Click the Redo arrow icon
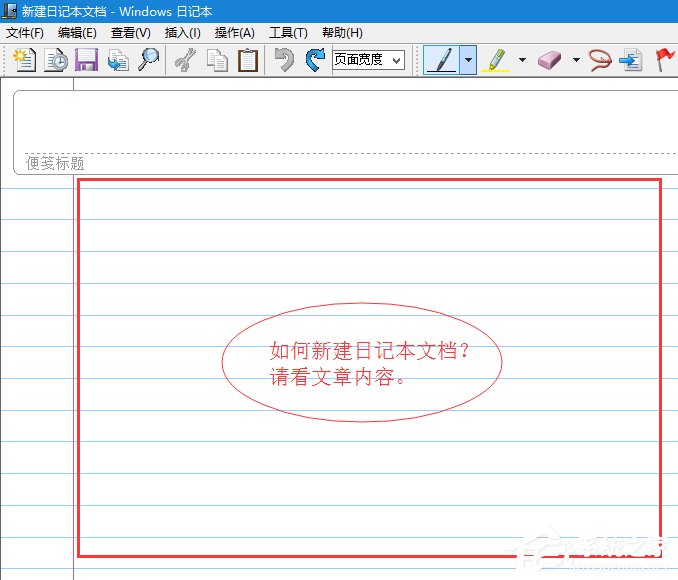Screen dimensions: 678x580 click(315, 60)
